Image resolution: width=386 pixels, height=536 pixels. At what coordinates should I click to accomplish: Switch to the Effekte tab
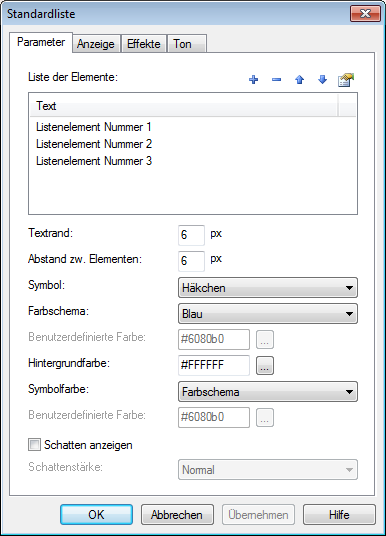pyautogui.click(x=144, y=44)
